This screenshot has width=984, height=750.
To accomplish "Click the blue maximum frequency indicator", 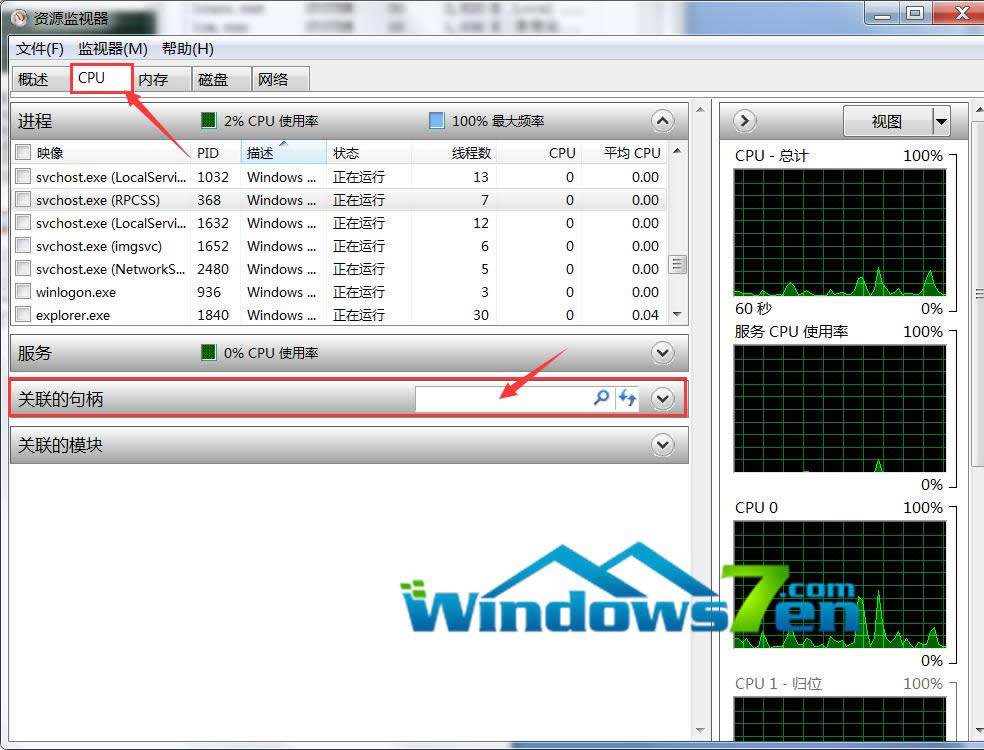I will 436,121.
